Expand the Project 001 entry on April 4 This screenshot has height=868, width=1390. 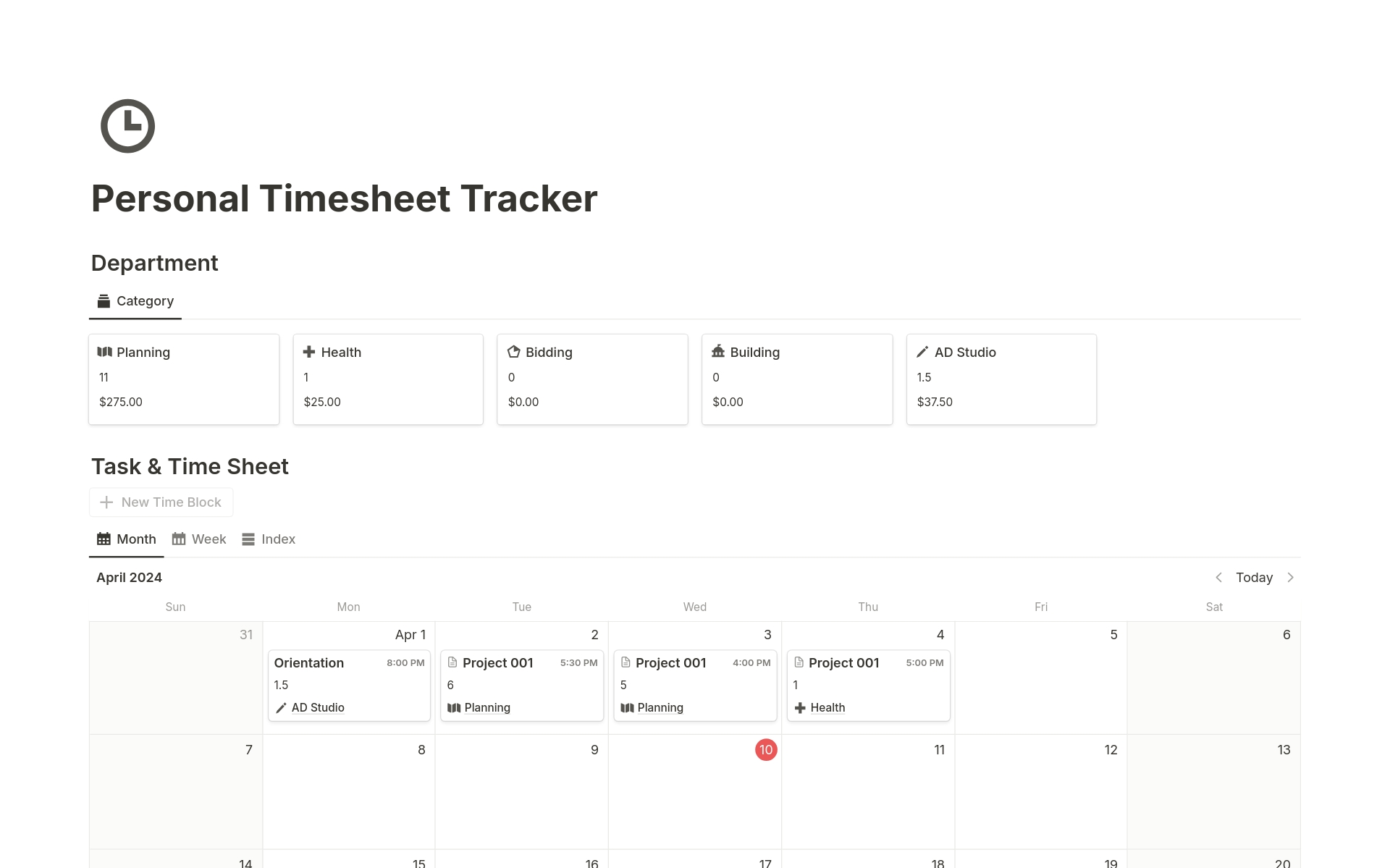click(843, 661)
